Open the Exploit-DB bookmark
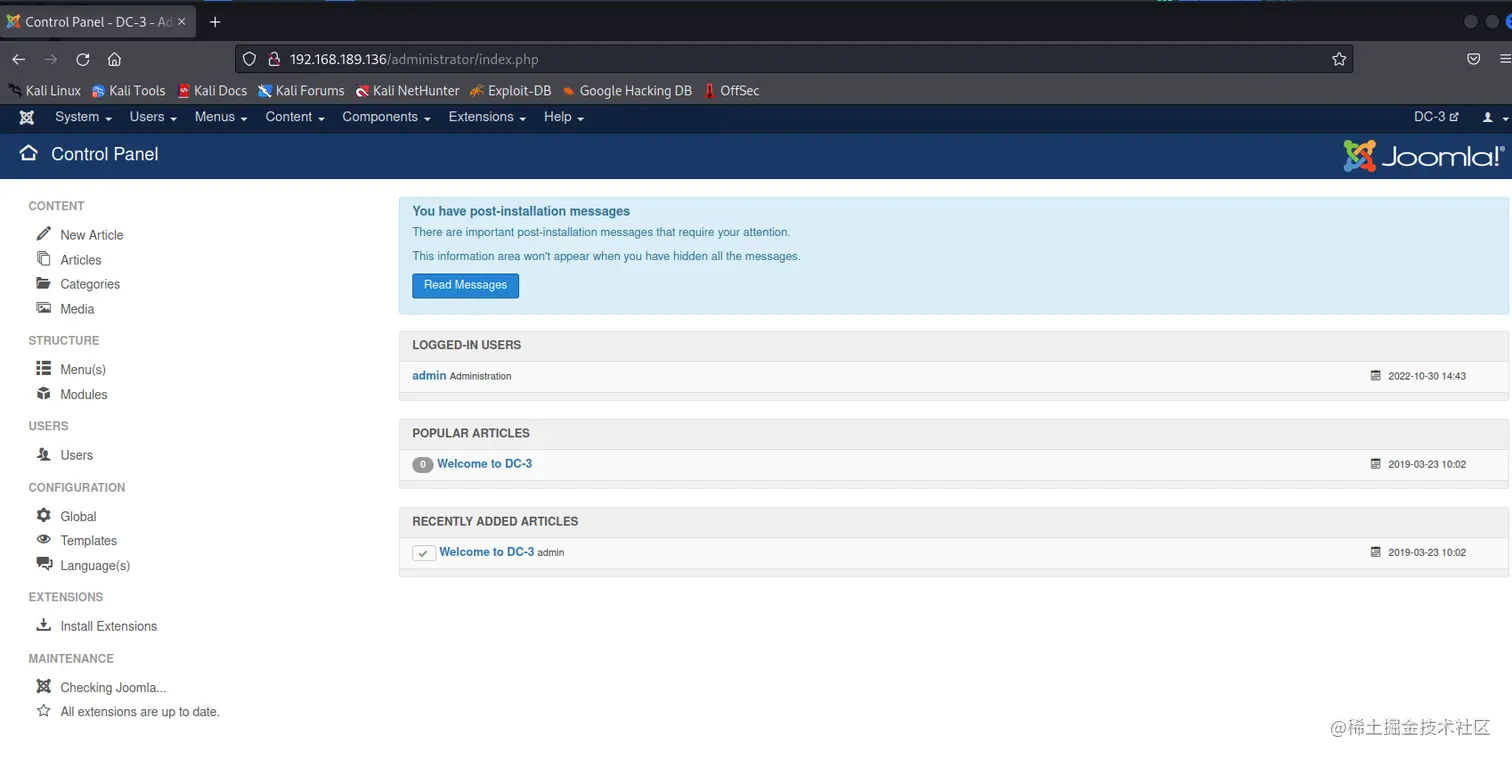The image size is (1512, 759). click(x=511, y=90)
